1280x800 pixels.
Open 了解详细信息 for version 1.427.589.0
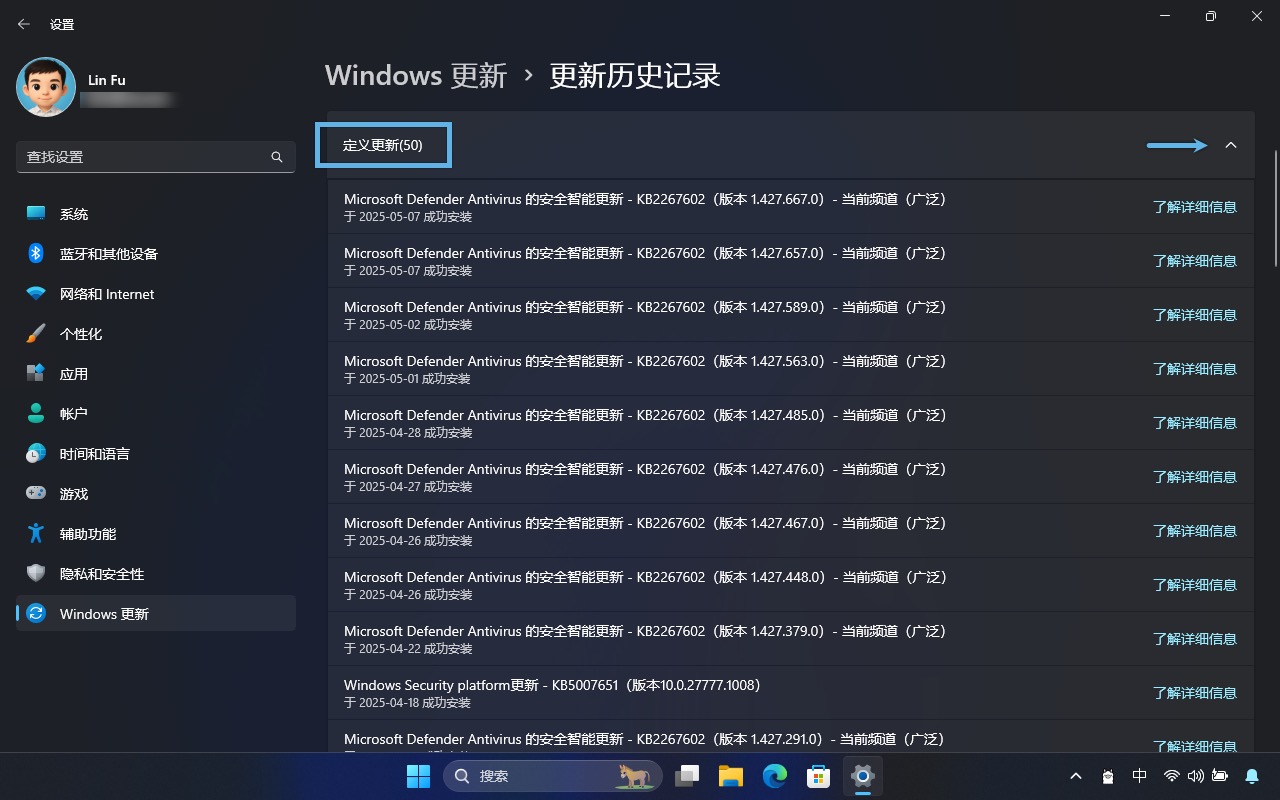(1195, 315)
